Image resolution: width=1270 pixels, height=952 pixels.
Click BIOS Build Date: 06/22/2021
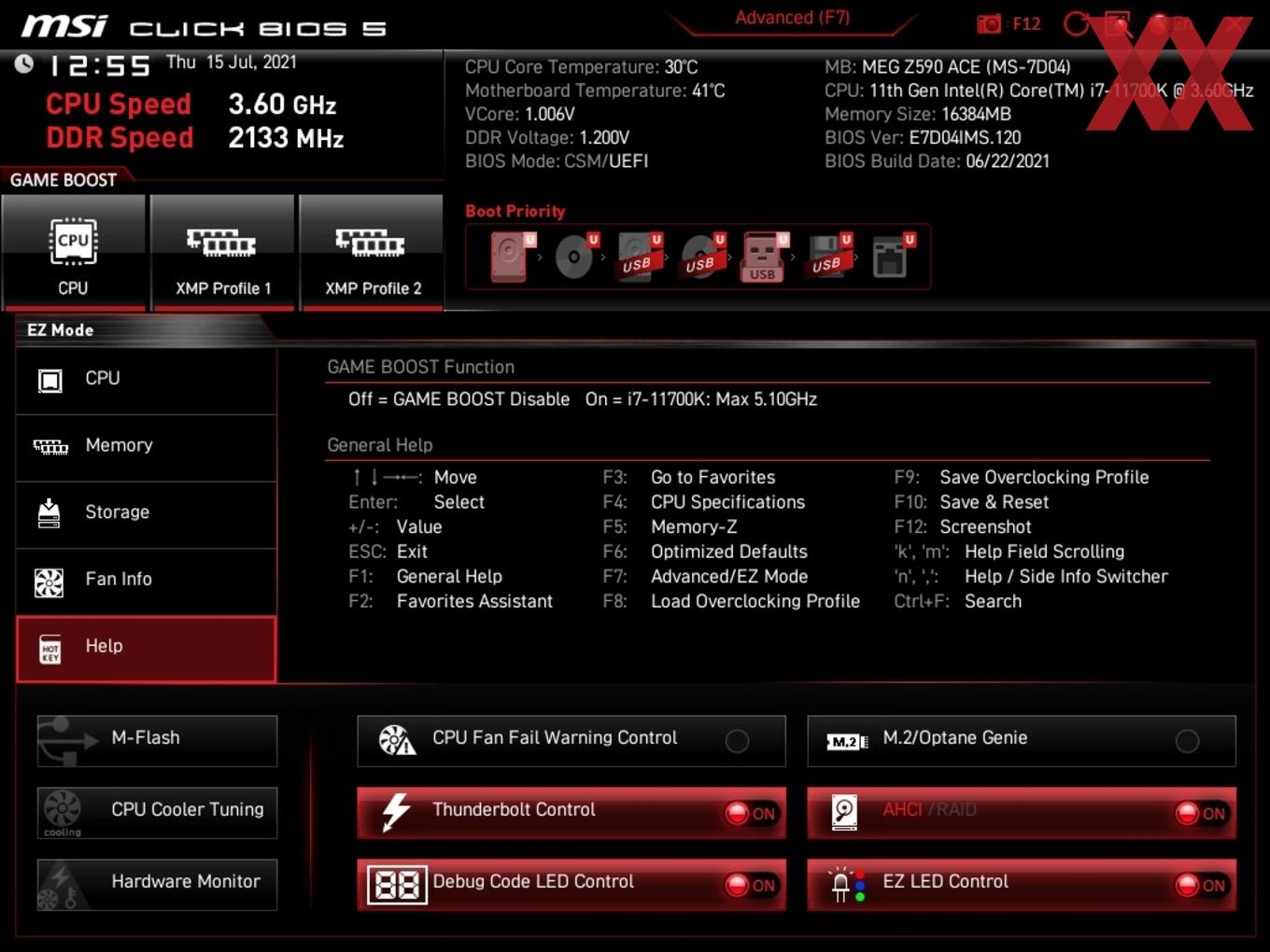[x=937, y=161]
